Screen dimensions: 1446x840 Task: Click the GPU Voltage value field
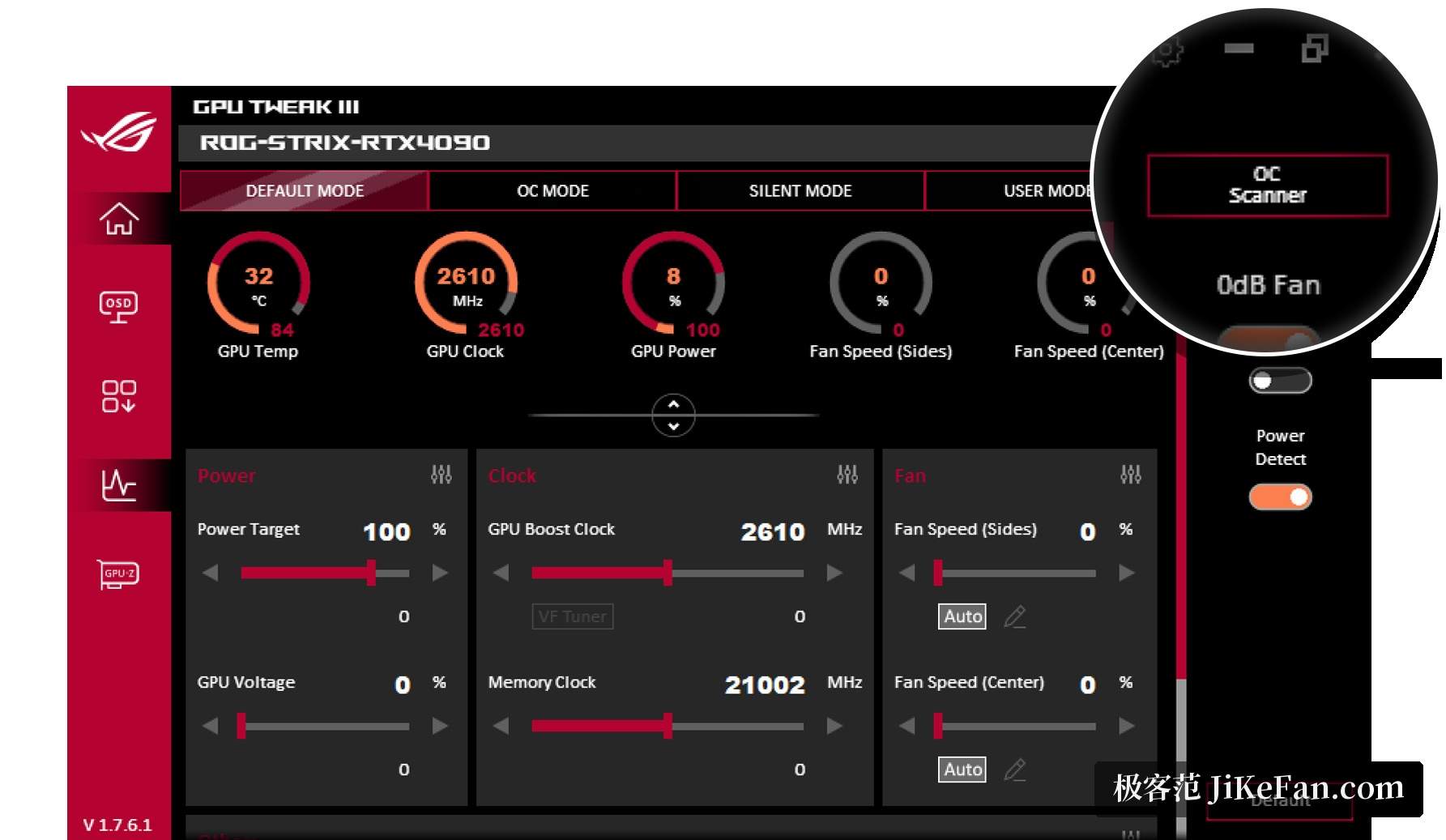(402, 684)
